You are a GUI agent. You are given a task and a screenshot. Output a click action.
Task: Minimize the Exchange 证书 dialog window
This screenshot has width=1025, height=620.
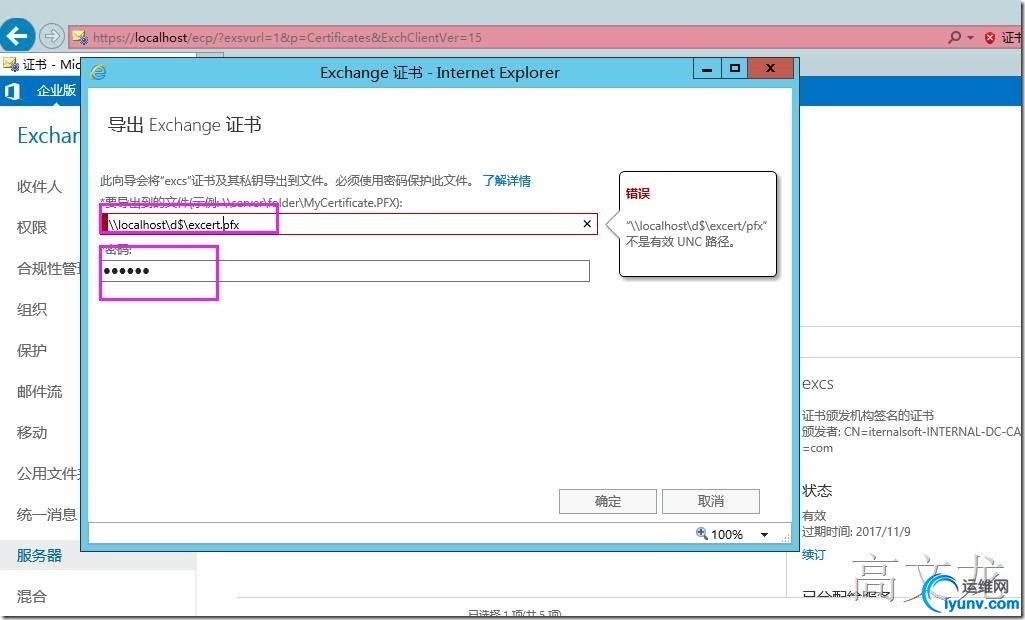click(x=707, y=68)
